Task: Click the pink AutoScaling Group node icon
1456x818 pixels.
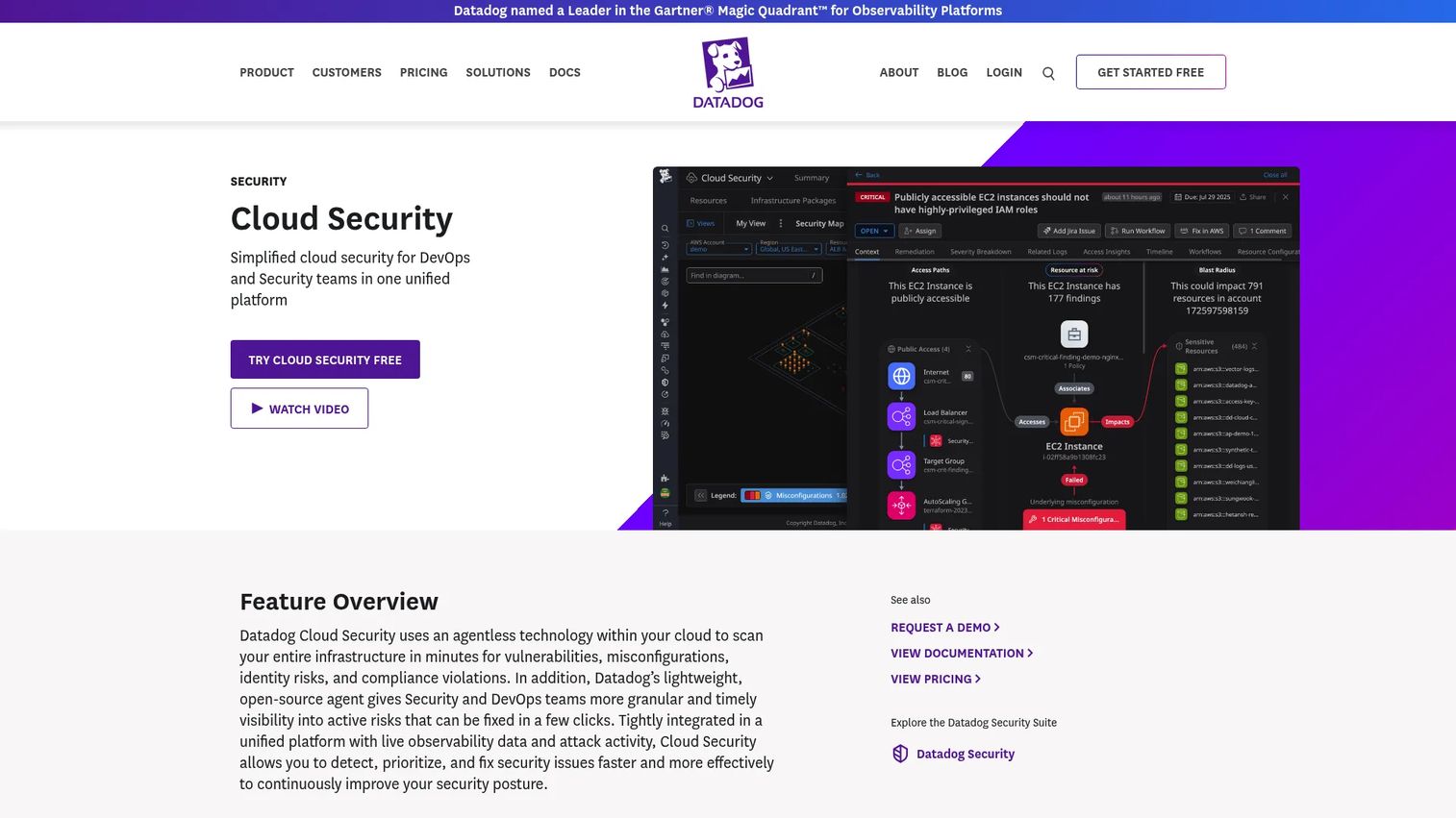Action: pyautogui.click(x=901, y=505)
